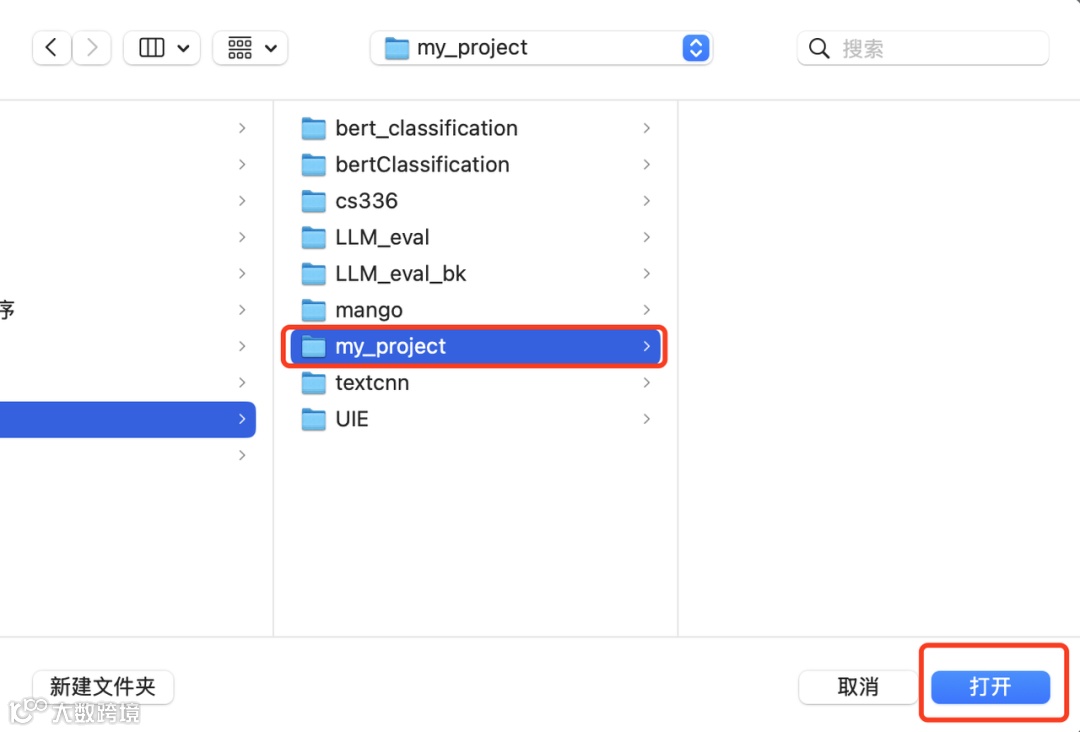Click the magnifying glass search icon
Image resolution: width=1080 pixels, height=732 pixels.
coord(819,48)
